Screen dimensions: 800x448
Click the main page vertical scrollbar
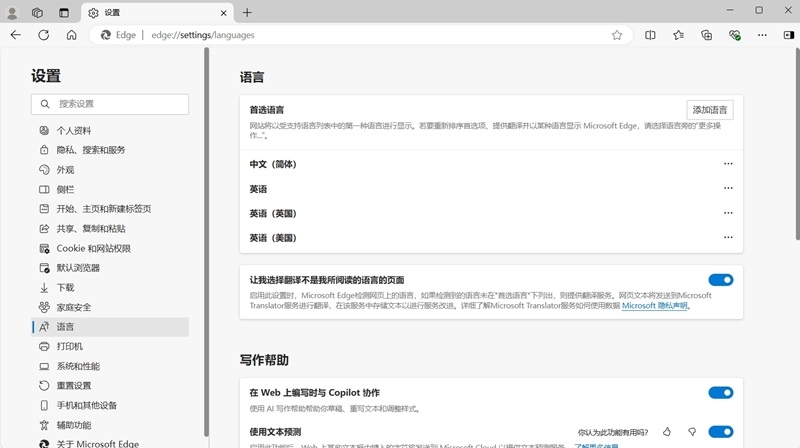[x=797, y=144]
